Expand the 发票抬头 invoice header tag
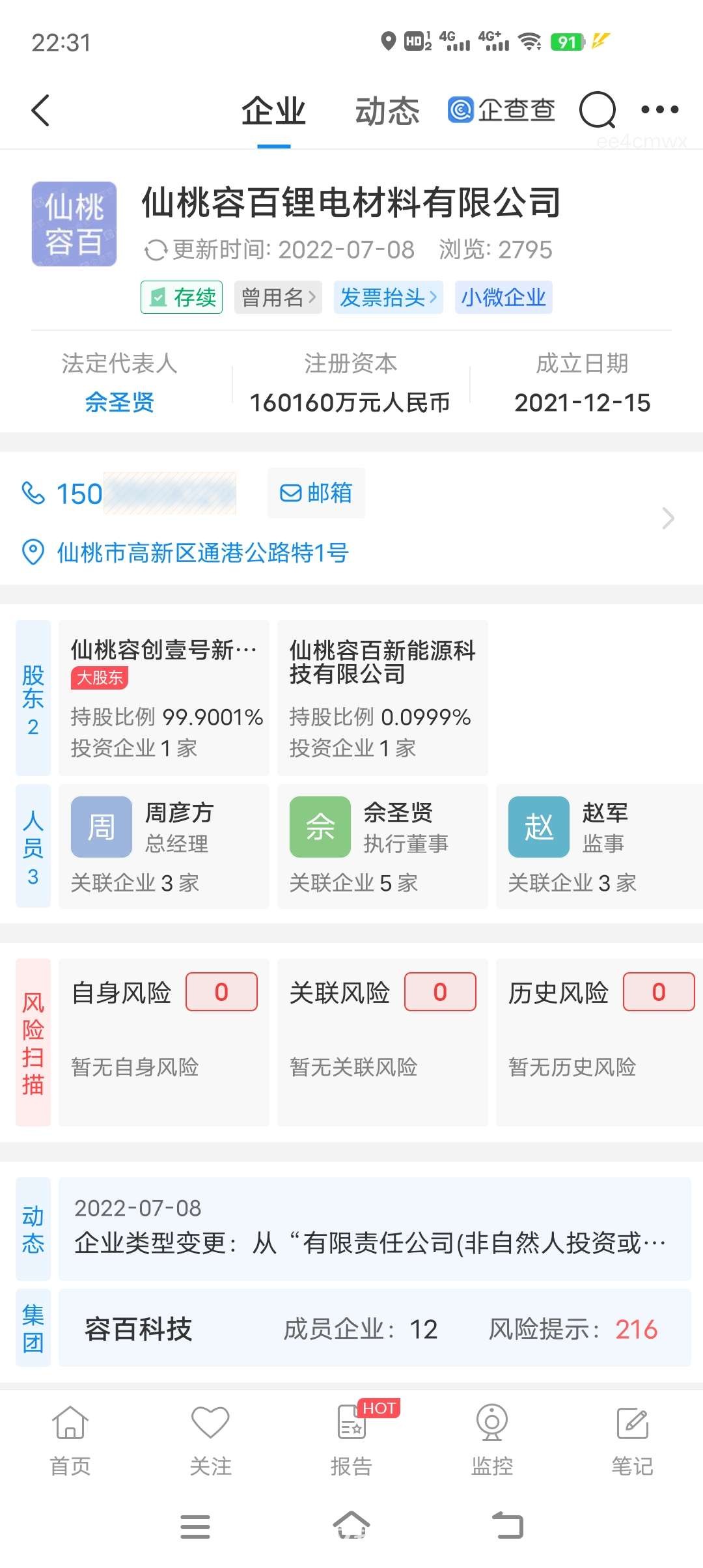 (x=388, y=298)
